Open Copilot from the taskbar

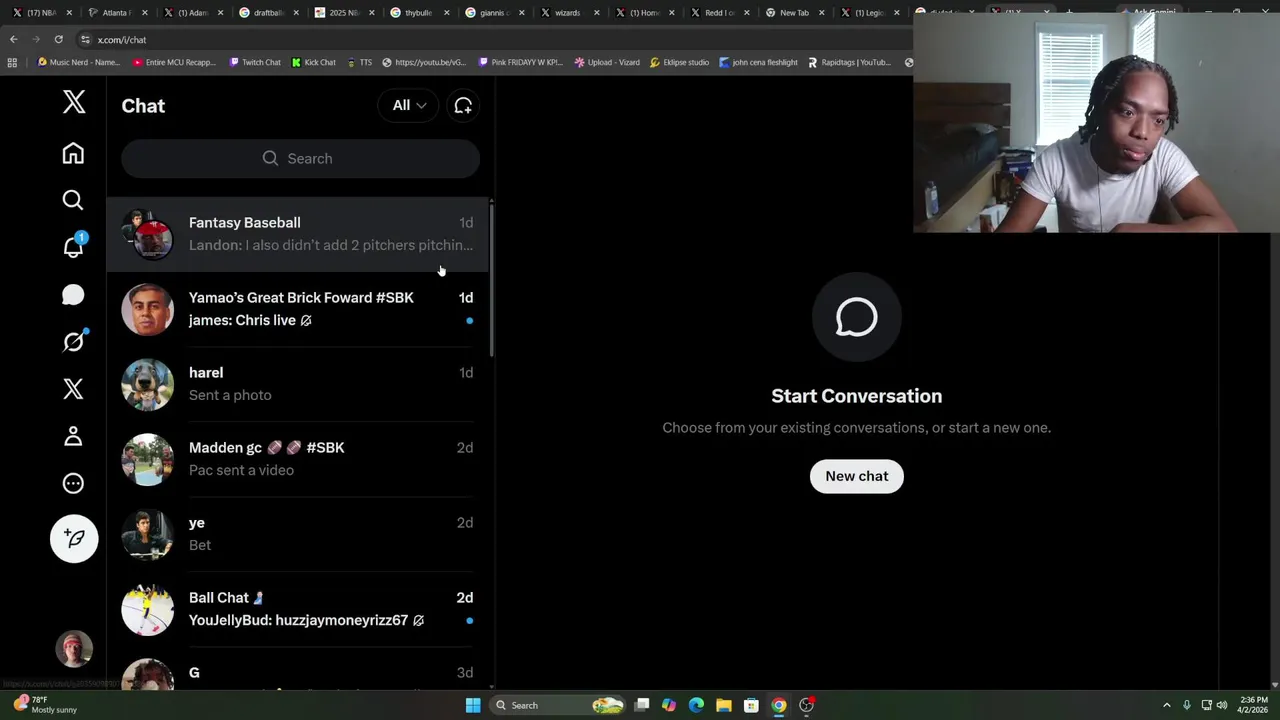coord(669,705)
